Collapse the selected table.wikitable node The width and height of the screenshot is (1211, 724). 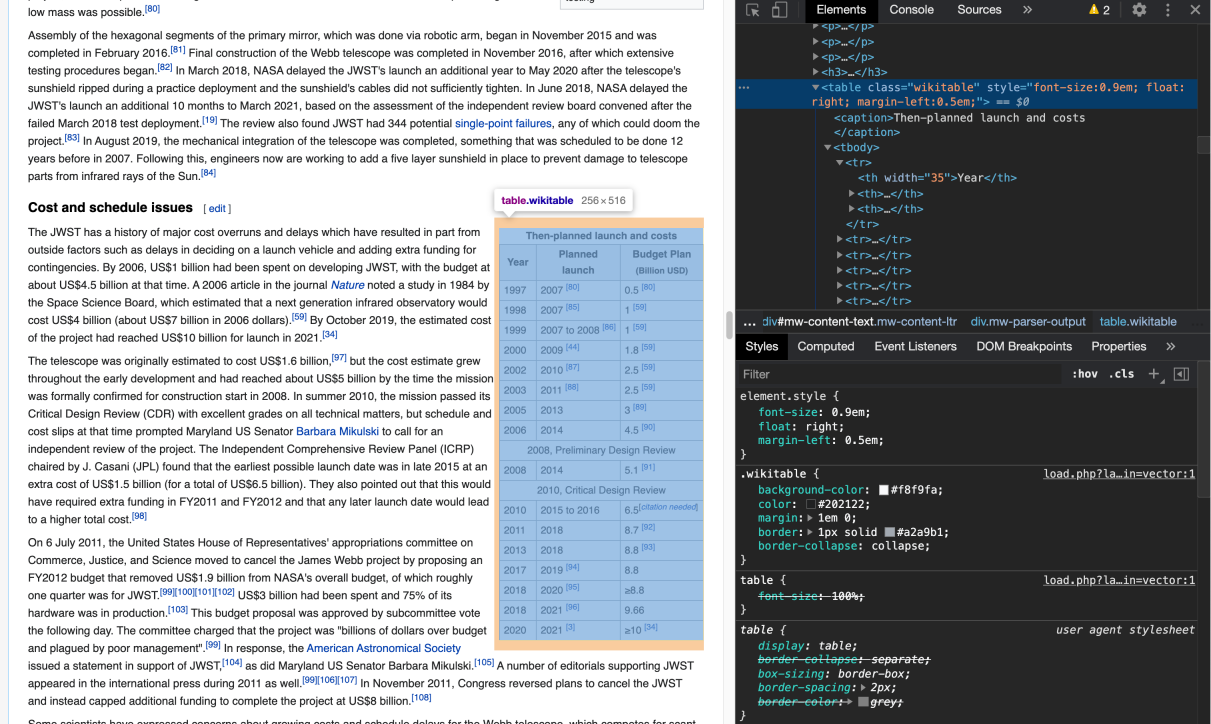[815, 87]
